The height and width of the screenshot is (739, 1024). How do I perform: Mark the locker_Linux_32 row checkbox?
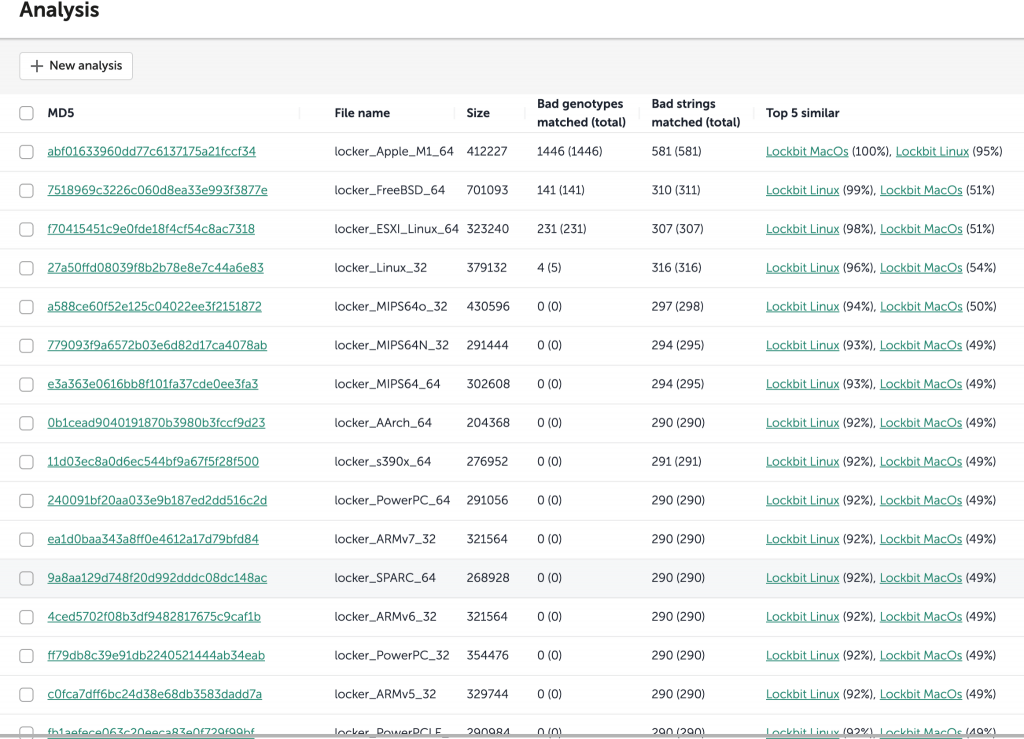click(27, 268)
